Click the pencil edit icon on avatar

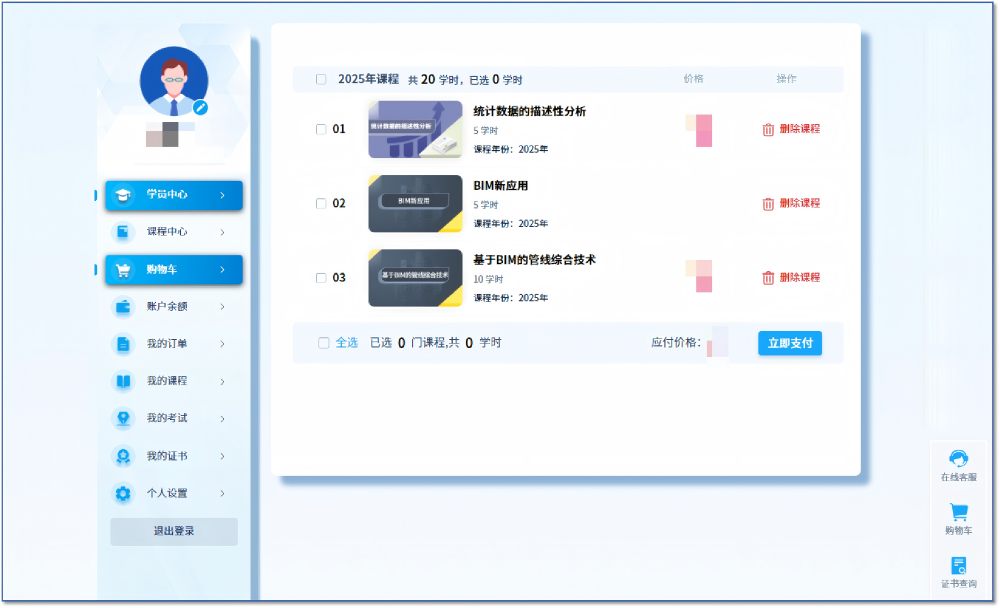coord(201,107)
